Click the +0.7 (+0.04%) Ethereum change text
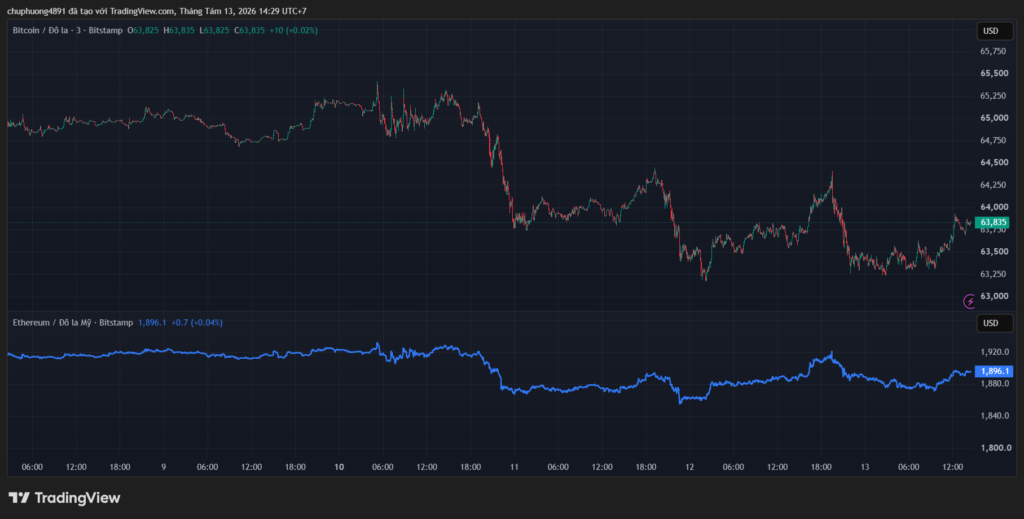 197,322
